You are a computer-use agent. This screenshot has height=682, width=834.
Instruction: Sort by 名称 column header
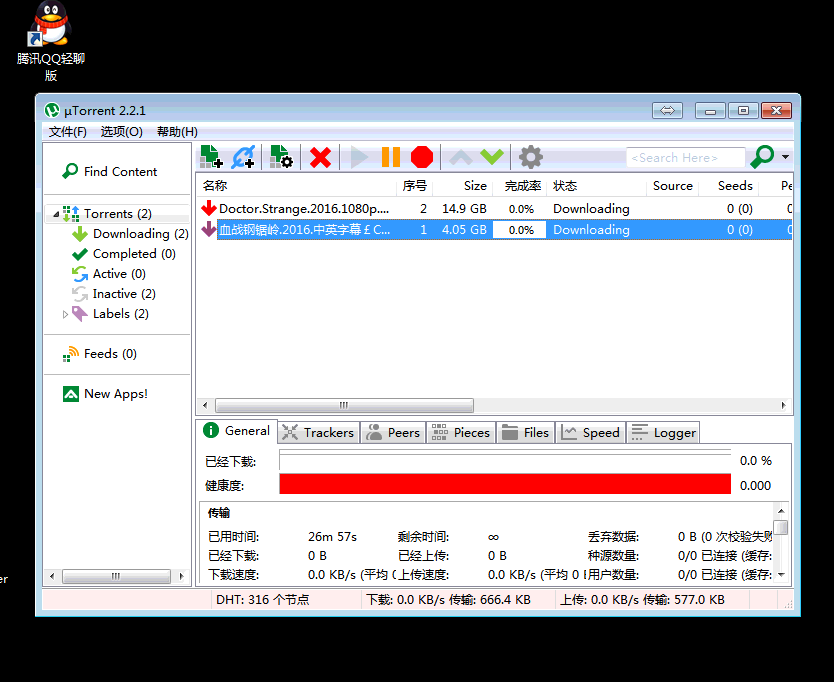(298, 186)
